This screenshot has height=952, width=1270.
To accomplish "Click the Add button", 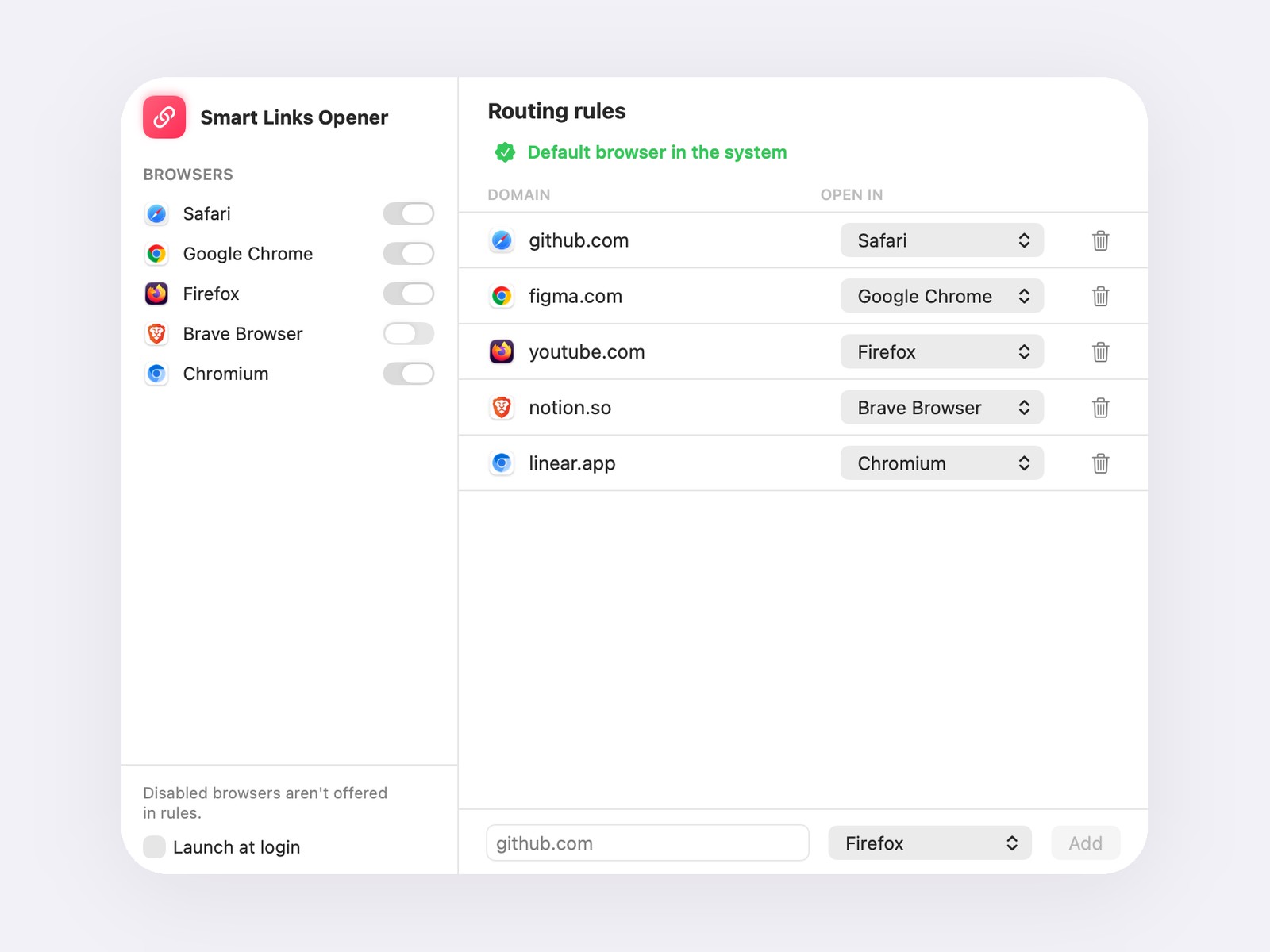I will 1085,843.
